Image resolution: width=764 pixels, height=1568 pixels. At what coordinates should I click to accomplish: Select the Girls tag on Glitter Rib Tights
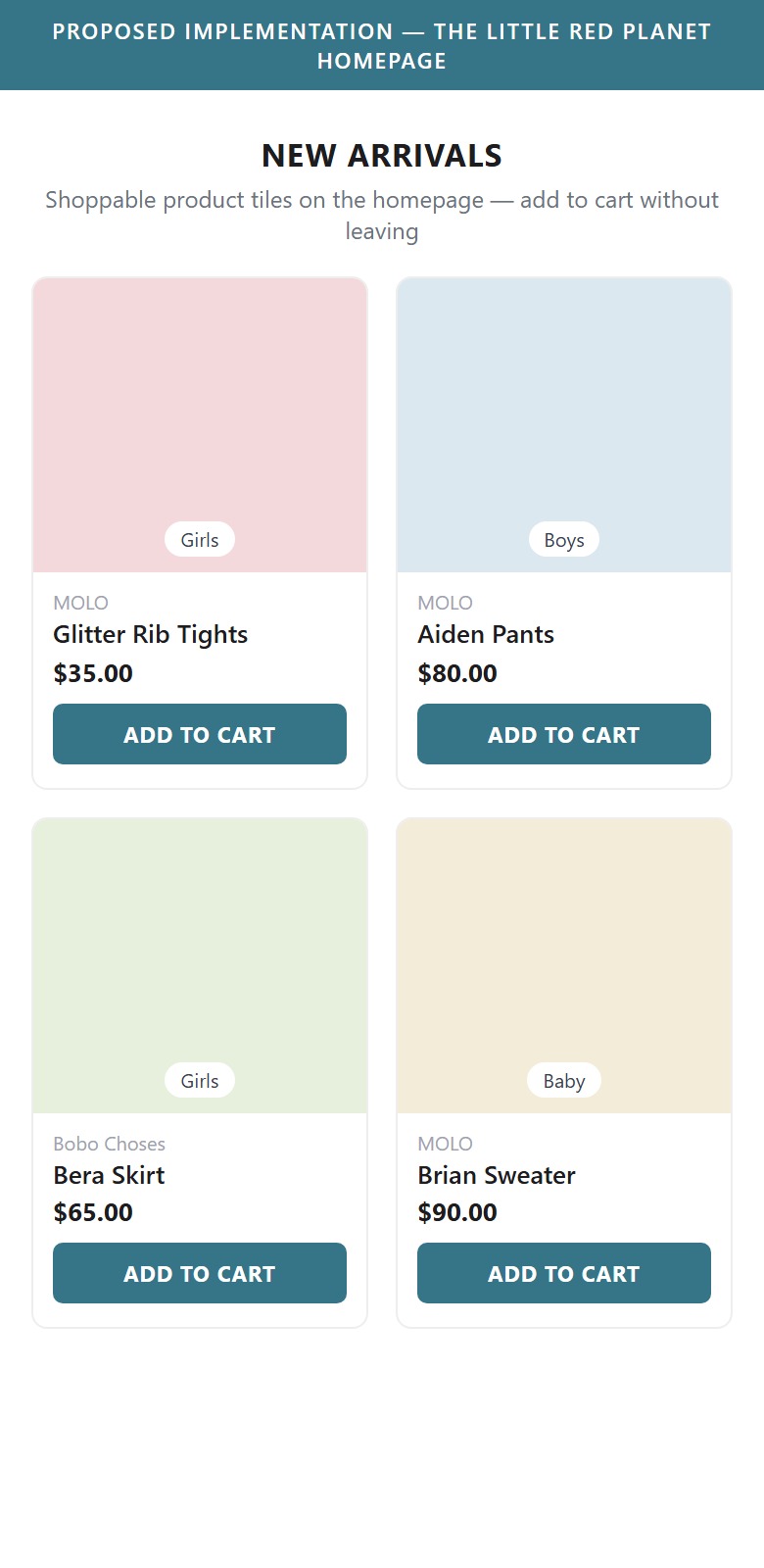click(200, 539)
